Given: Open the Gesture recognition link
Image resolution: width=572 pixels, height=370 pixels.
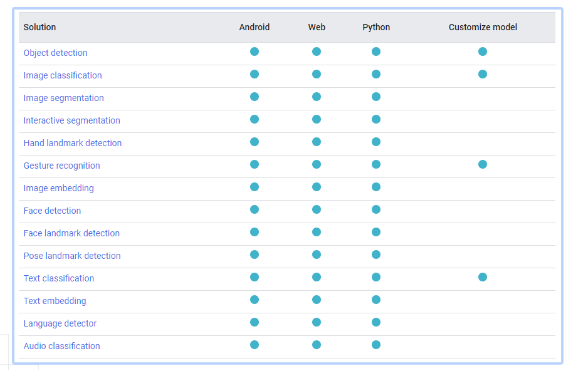Looking at the screenshot, I should pos(62,166).
